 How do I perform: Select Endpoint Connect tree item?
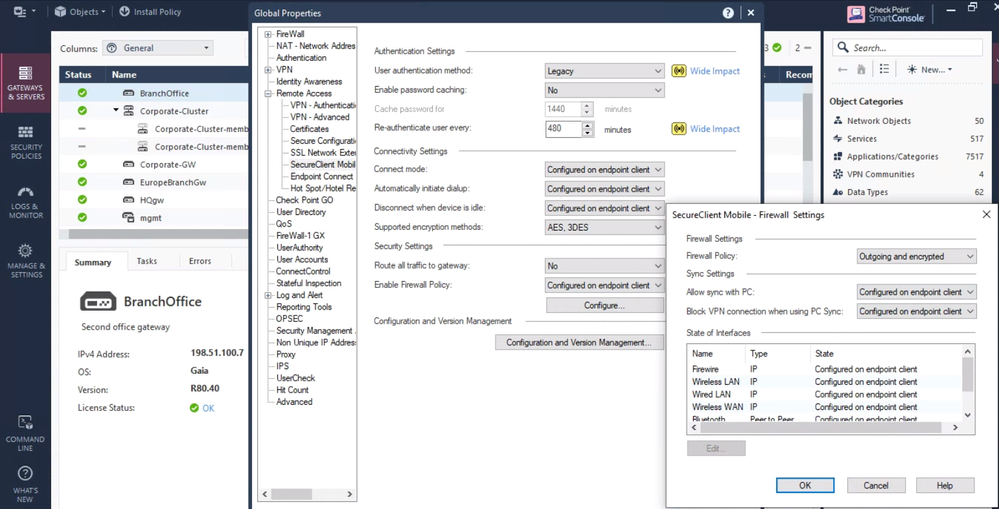click(322, 176)
